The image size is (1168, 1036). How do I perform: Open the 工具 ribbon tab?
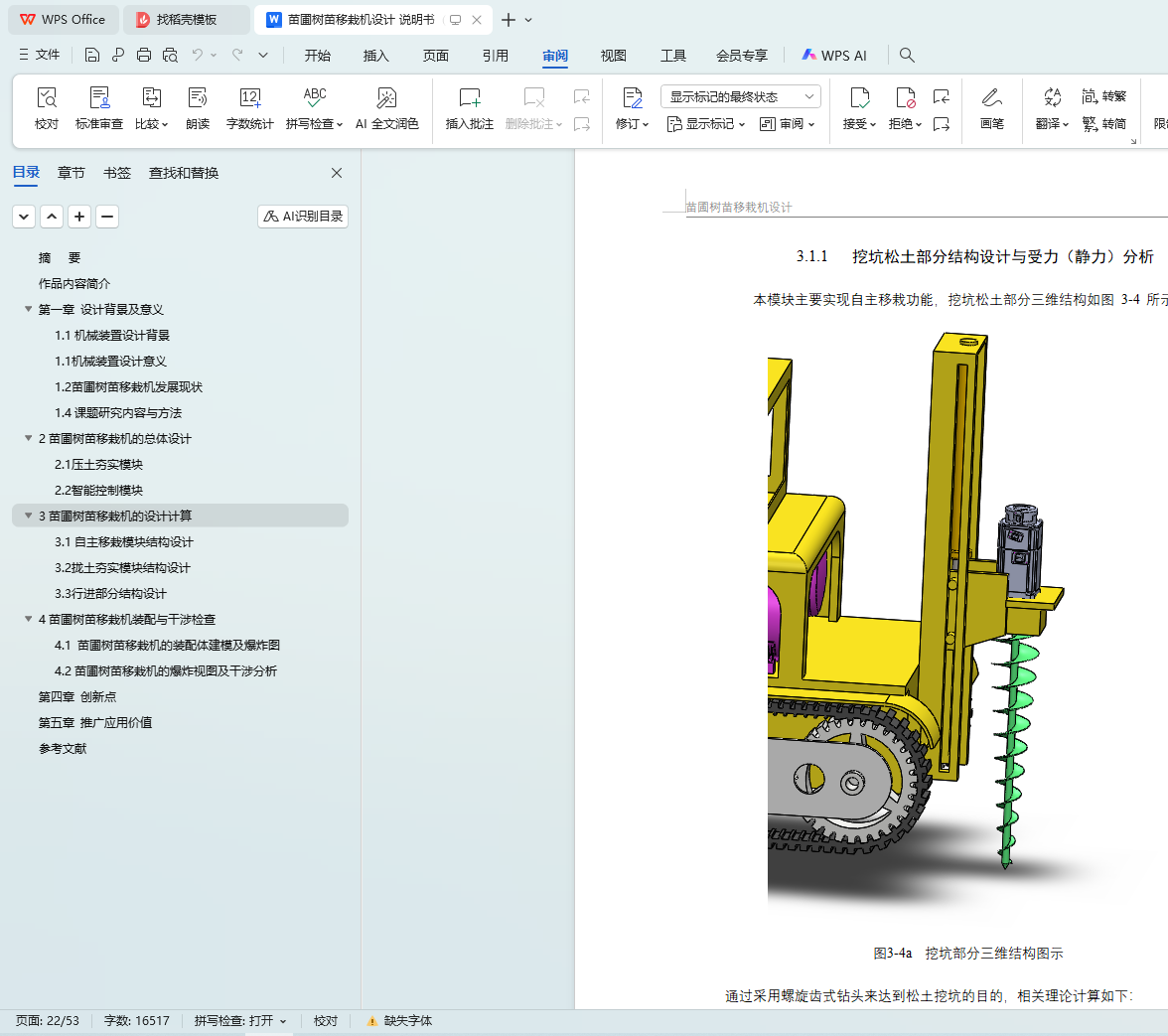[673, 55]
